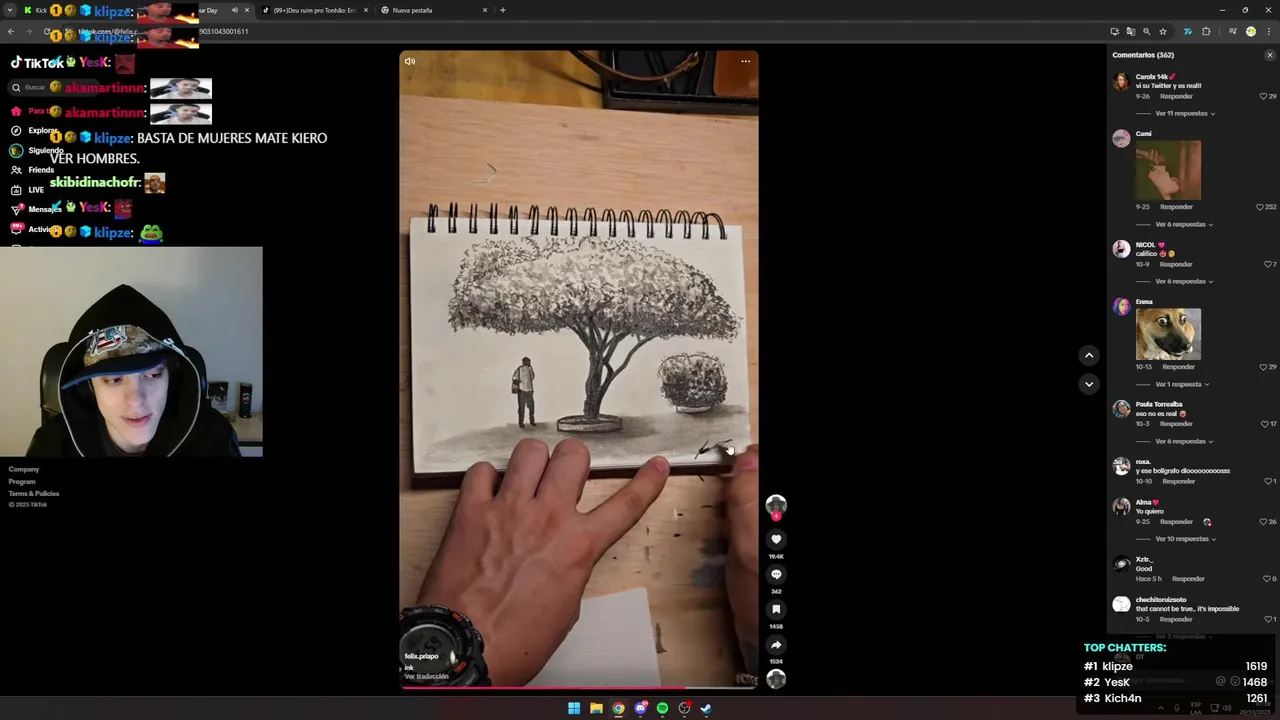The width and height of the screenshot is (1280, 720).
Task: Open the image in Cami's comment
Action: pyautogui.click(x=1168, y=170)
